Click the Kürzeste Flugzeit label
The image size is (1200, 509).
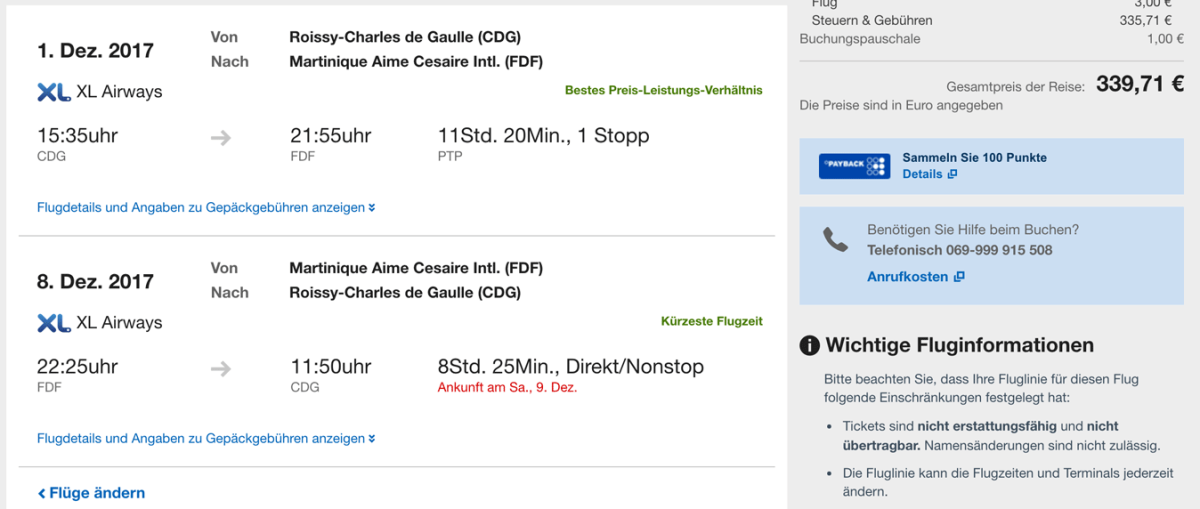(711, 322)
